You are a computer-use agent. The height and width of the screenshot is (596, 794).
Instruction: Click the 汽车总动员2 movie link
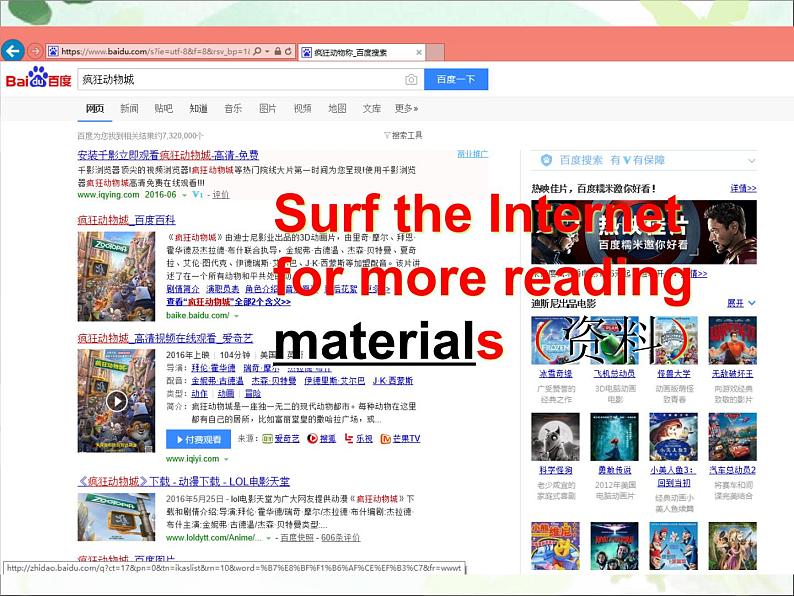coord(733,470)
